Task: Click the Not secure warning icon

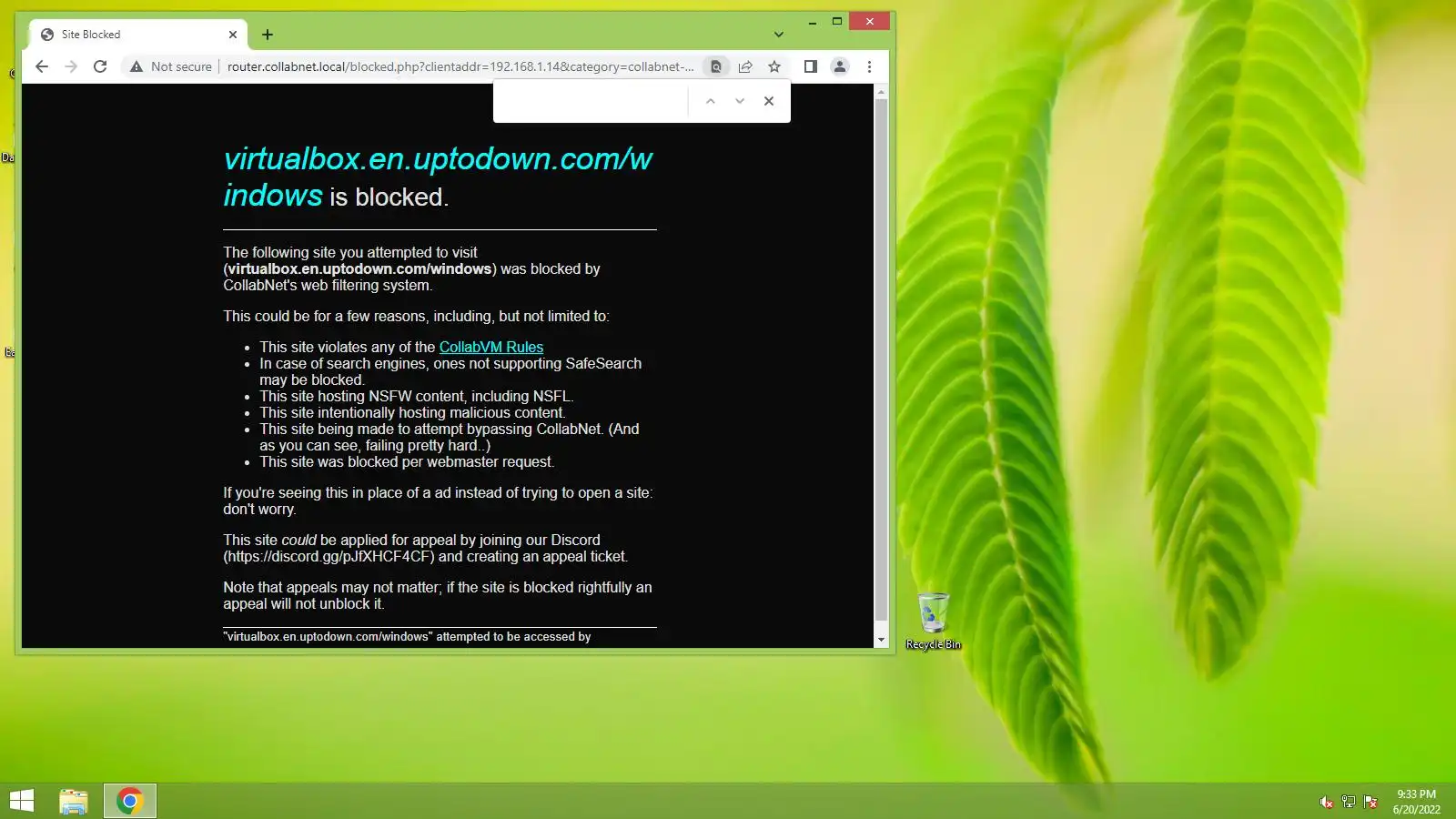Action: [136, 66]
